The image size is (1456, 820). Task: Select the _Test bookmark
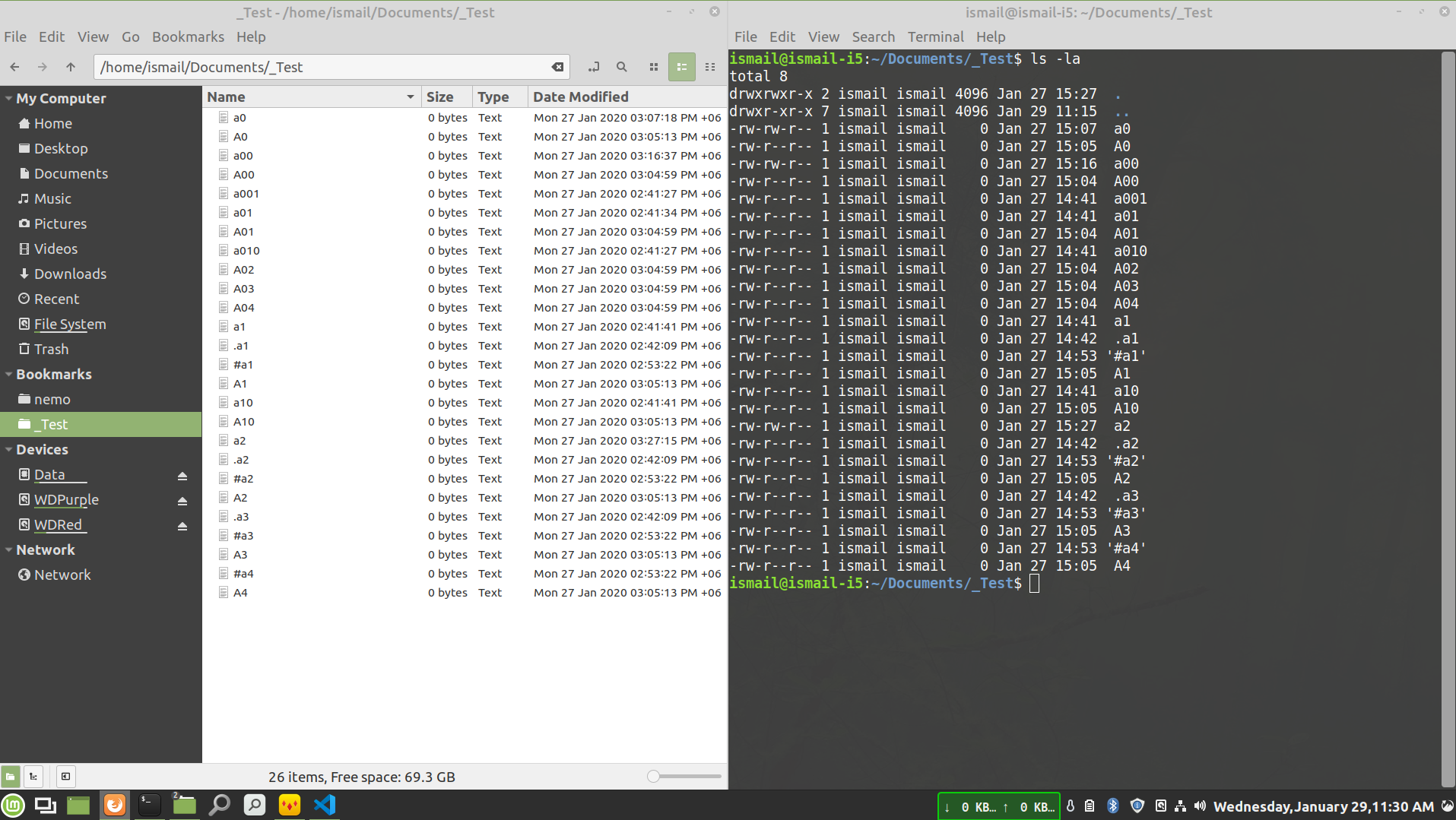tap(52, 424)
